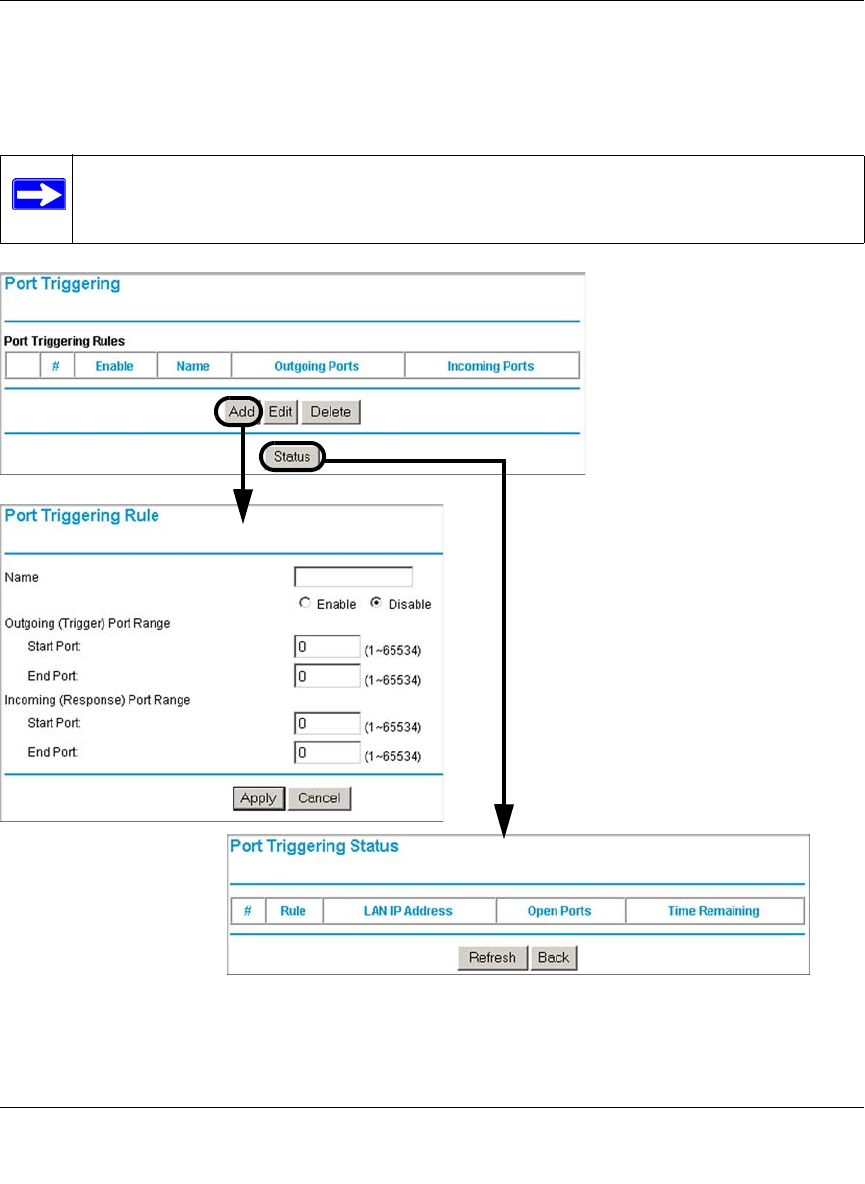Click the Open Ports column header
Image resolution: width=865 pixels, height=1184 pixels.
559,911
